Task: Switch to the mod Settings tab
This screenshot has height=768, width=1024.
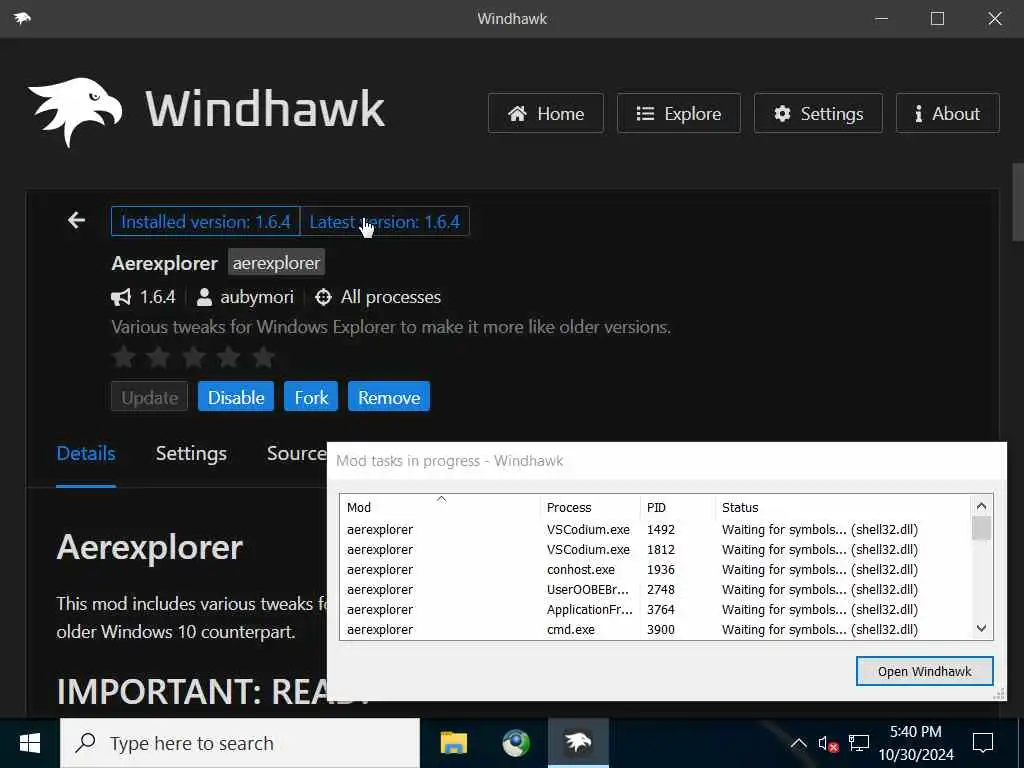Action: [x=191, y=453]
